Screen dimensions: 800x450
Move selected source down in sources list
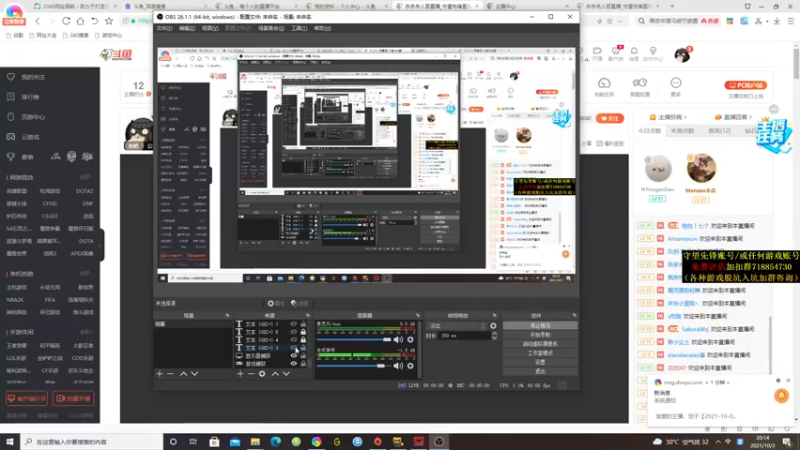286,374
